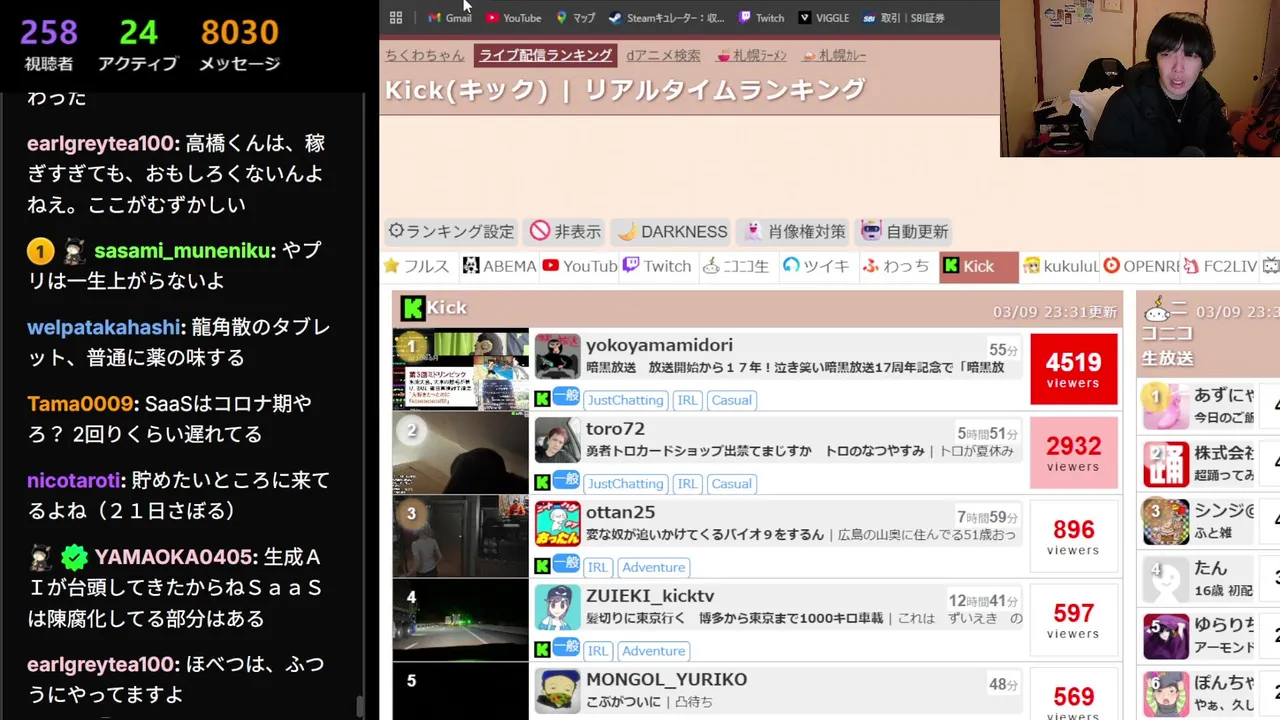This screenshot has width=1280, height=720.
Task: Open ottan25 channel name
Action: point(620,512)
